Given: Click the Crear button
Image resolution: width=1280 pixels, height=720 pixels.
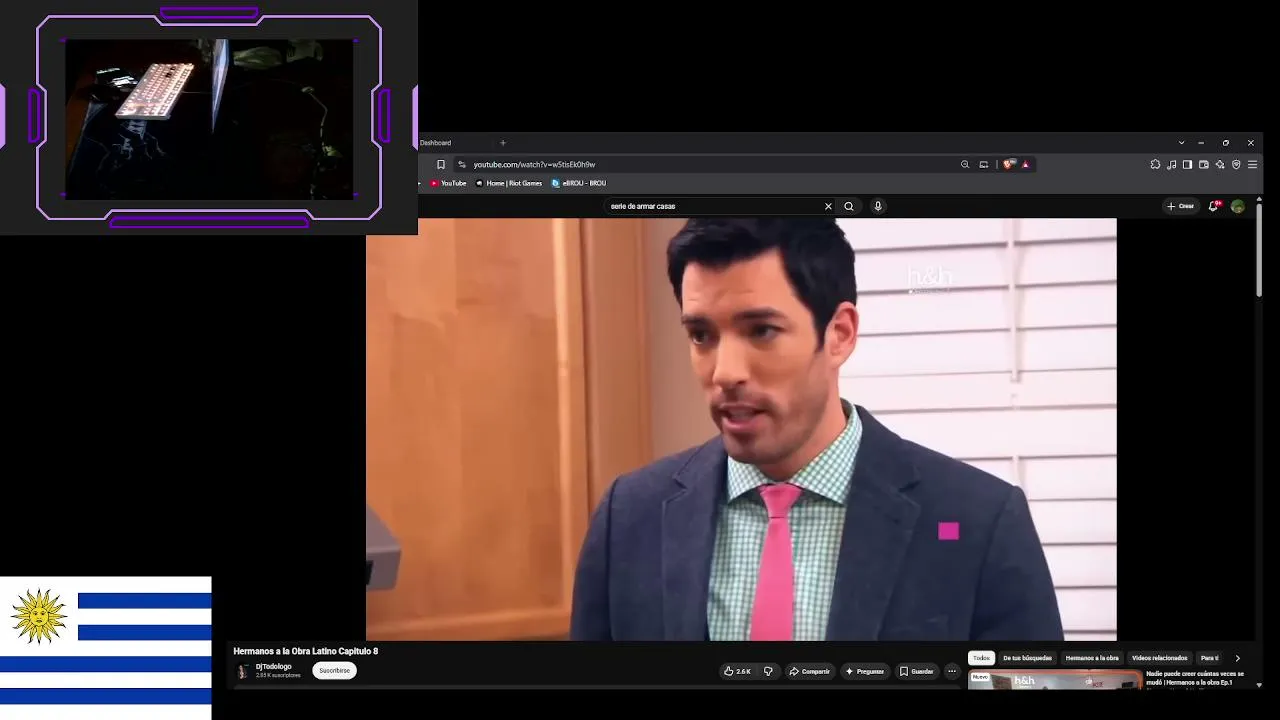Looking at the screenshot, I should point(1181,206).
